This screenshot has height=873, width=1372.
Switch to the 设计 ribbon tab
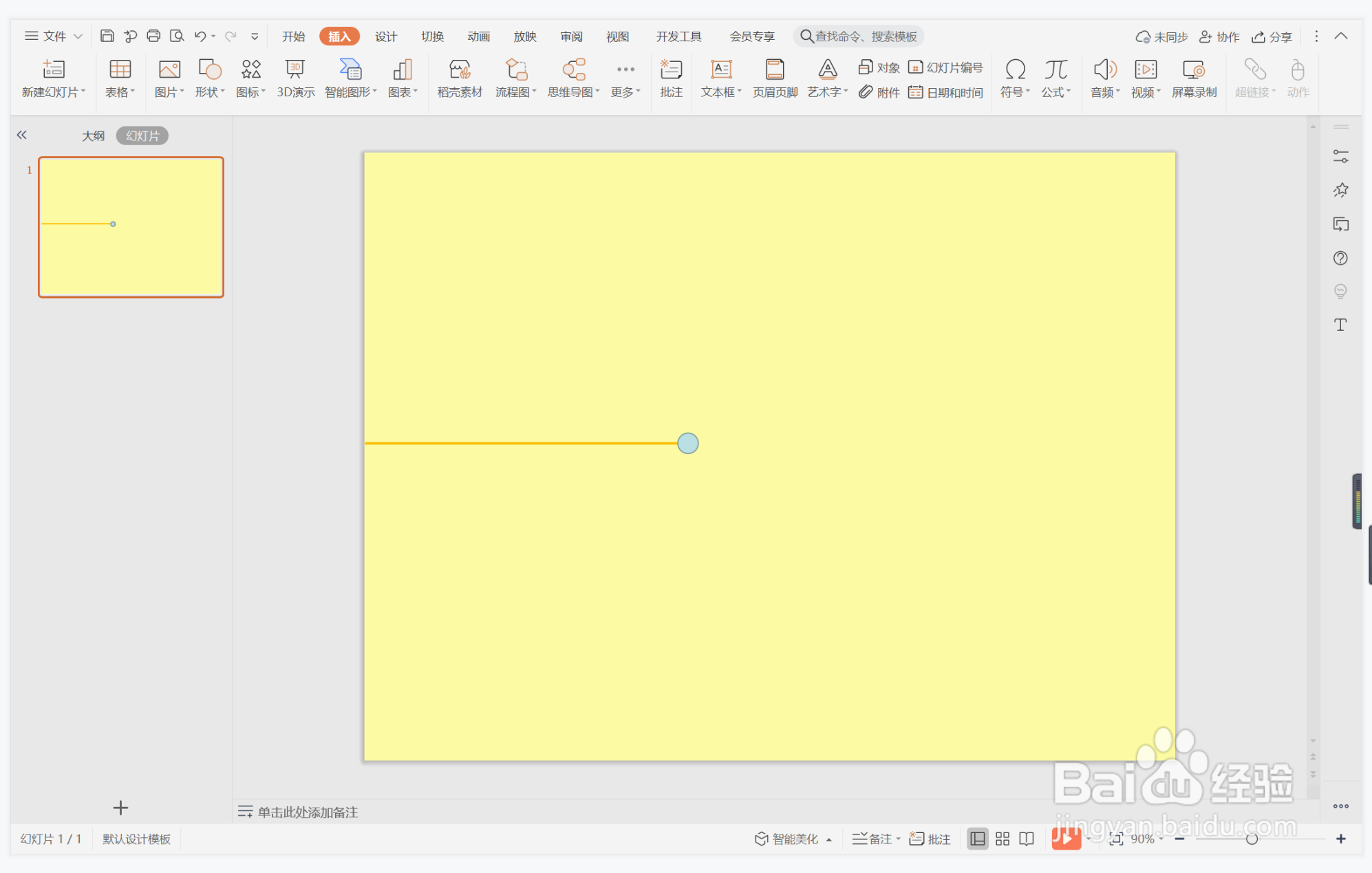(385, 36)
